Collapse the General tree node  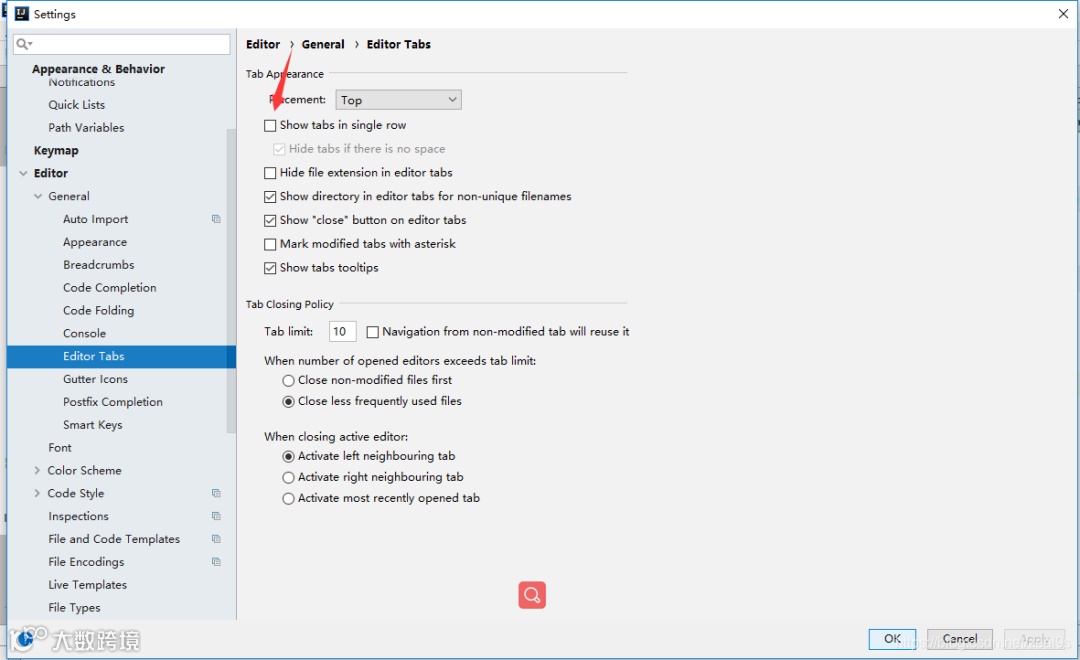[38, 196]
